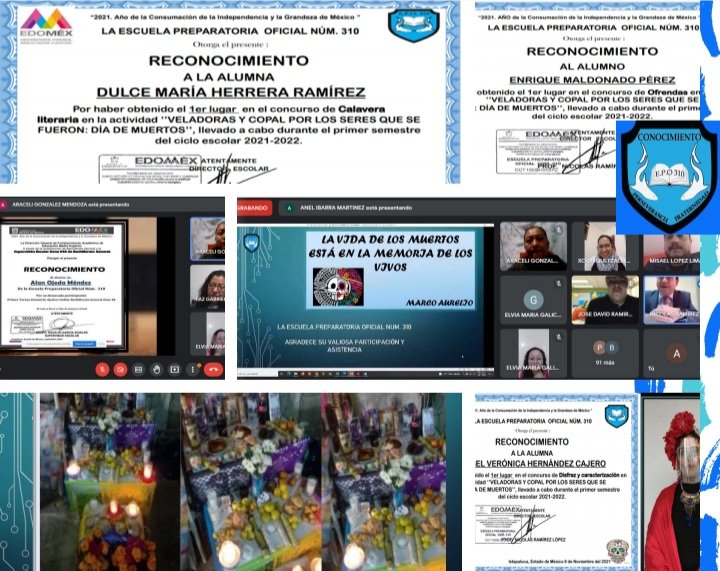Select the ARACELI GONZAL... participant tile in right Meet

(x=533, y=246)
